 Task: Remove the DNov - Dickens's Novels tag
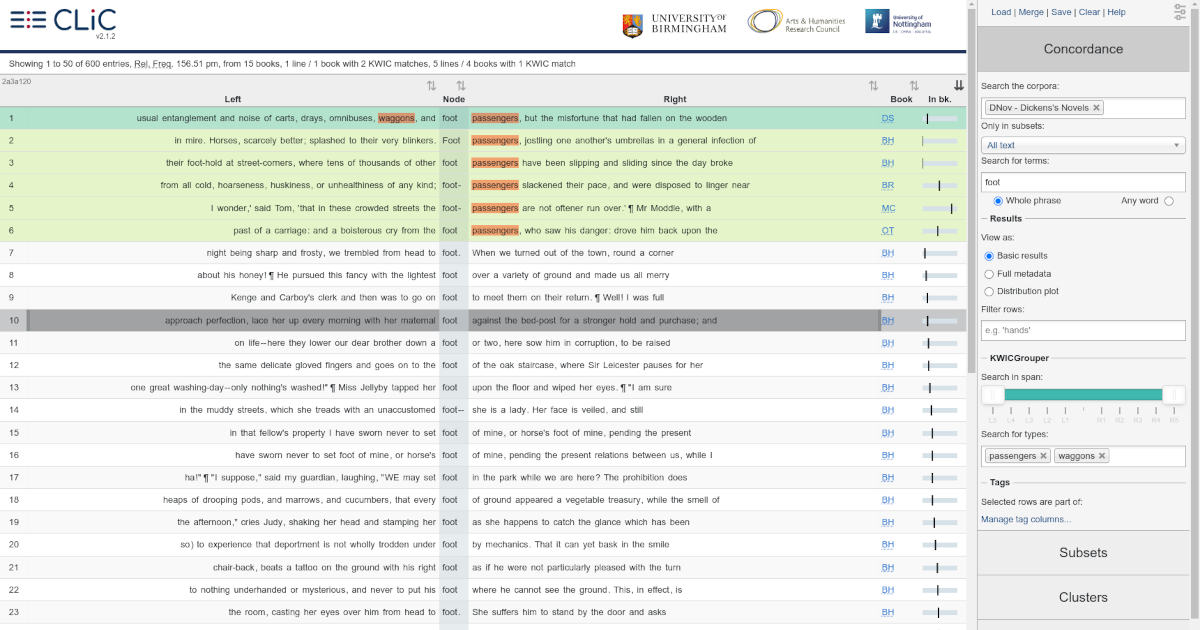[x=1096, y=108]
